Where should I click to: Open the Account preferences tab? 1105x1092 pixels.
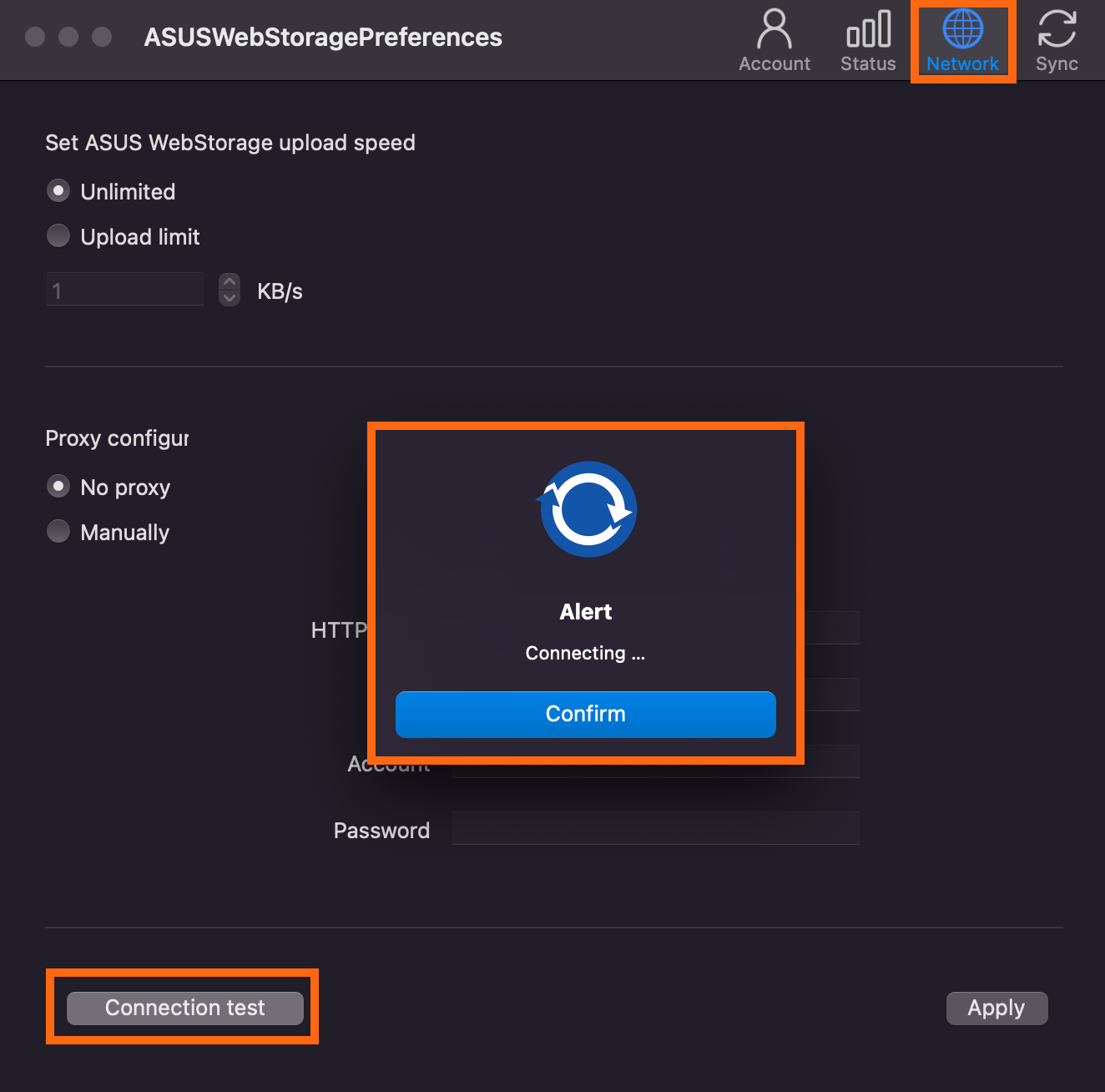tap(774, 40)
